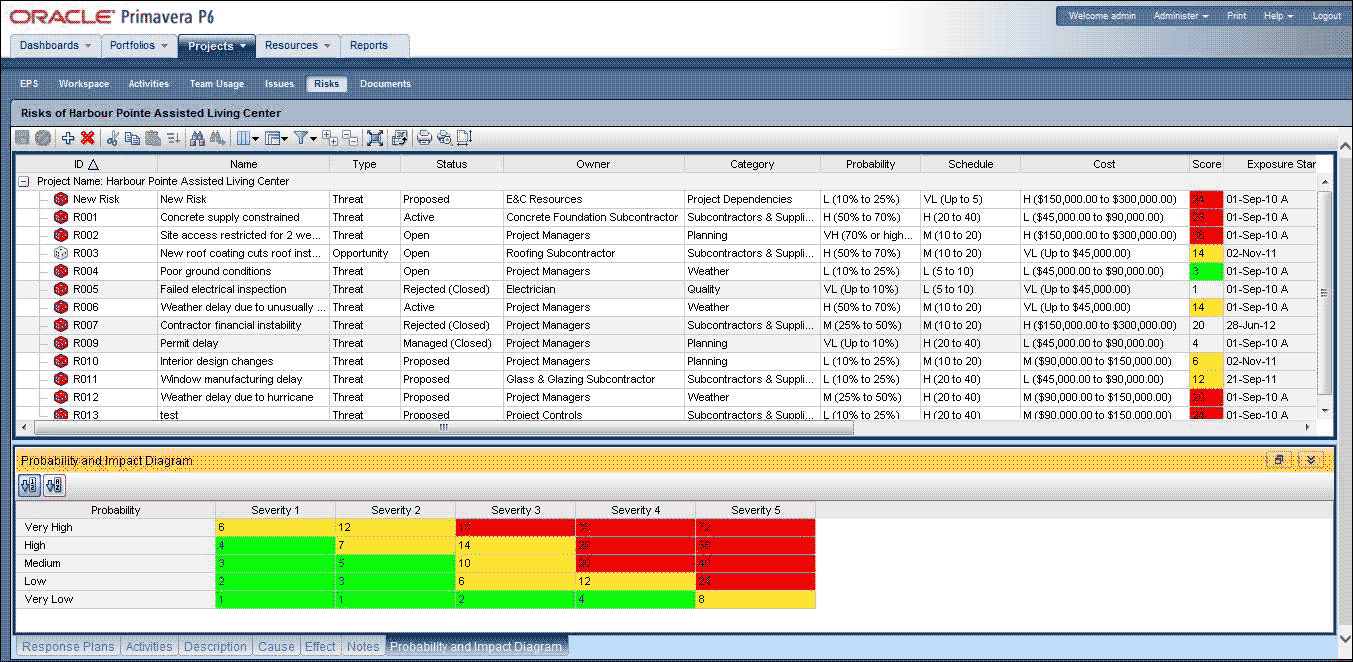Click the scissors Cut icon
This screenshot has width=1353, height=662.
[113, 138]
